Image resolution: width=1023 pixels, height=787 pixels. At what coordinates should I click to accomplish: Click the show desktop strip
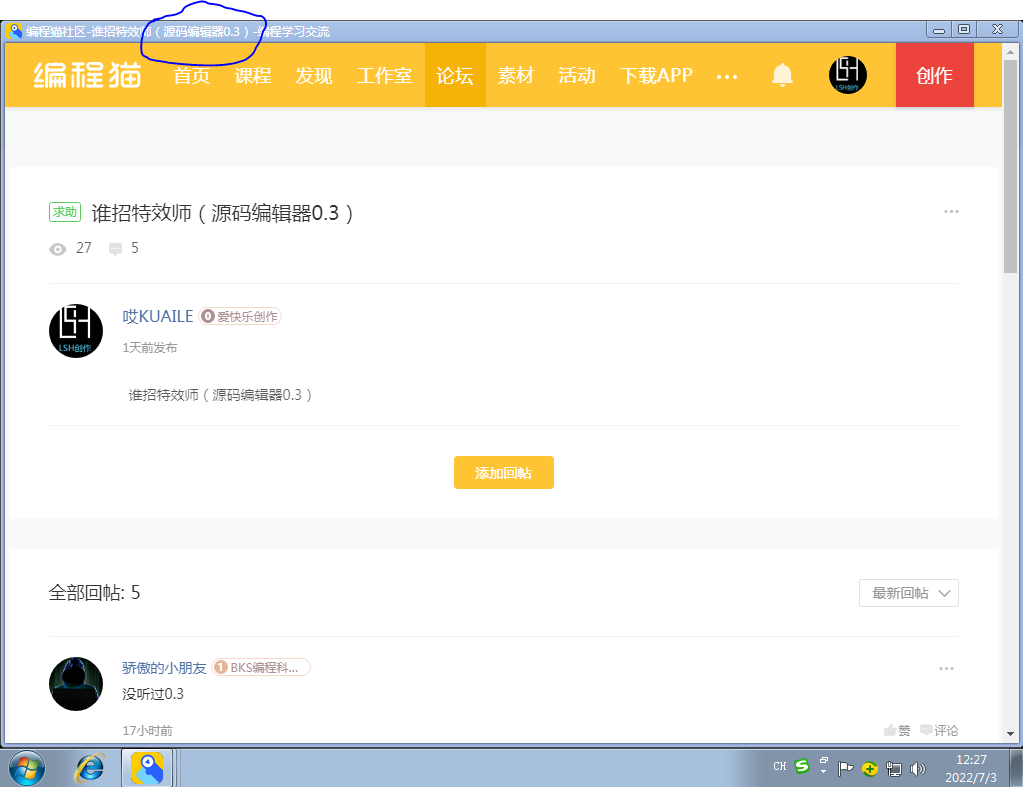pos(1016,767)
